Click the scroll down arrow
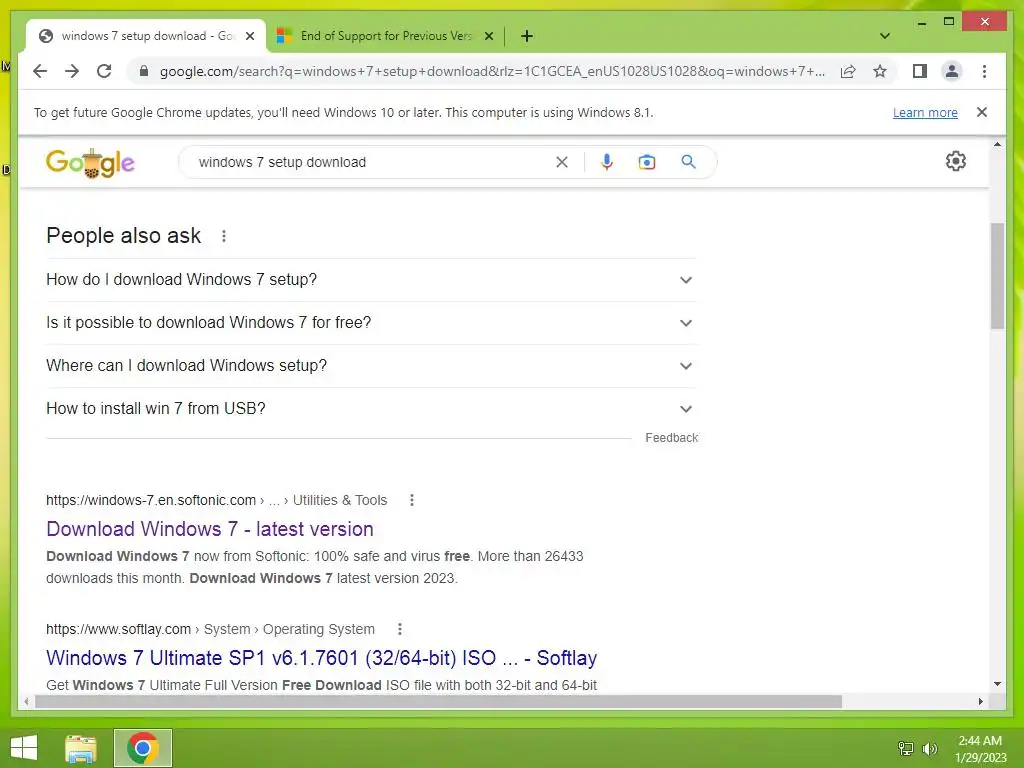The width and height of the screenshot is (1024, 768). pos(997,684)
